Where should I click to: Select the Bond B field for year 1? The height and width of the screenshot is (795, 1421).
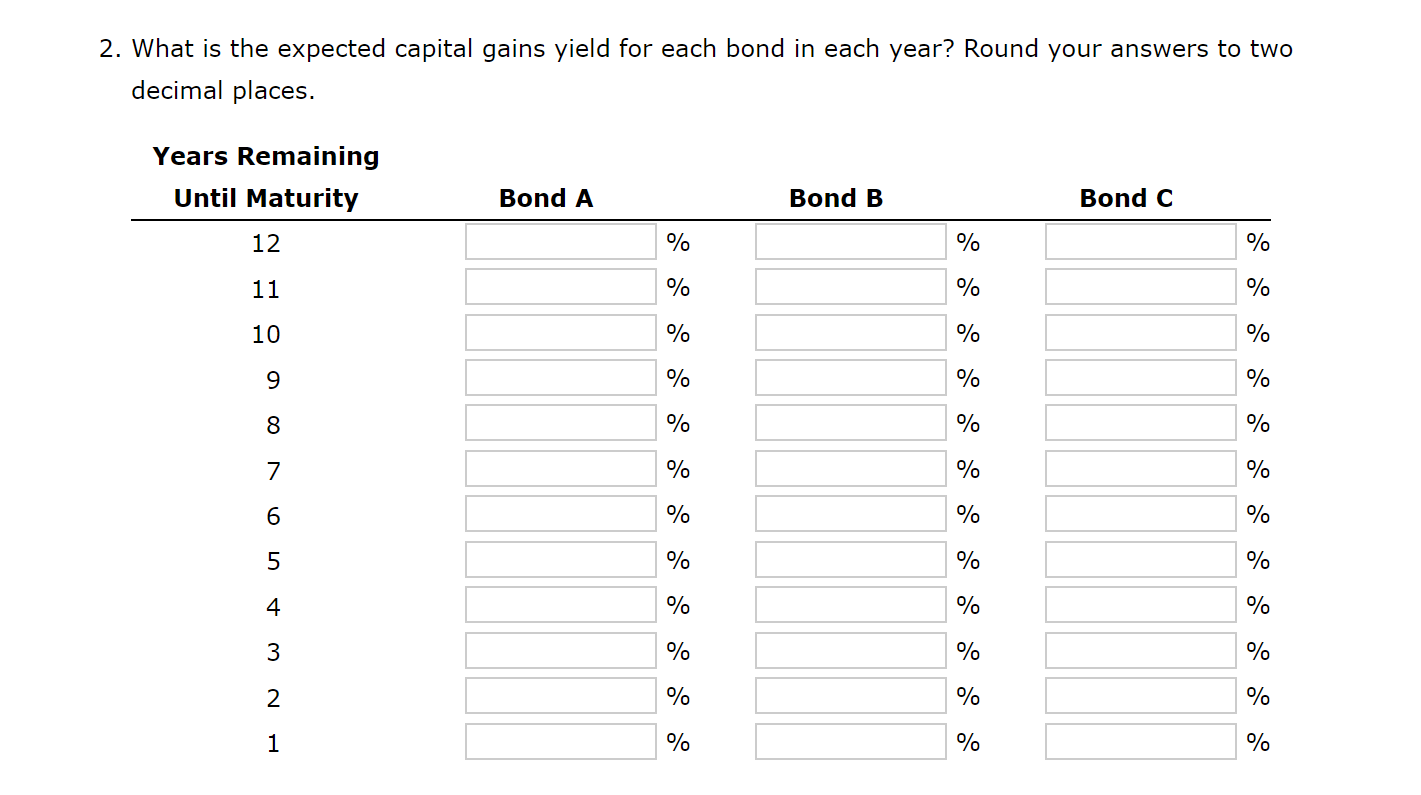pos(849,740)
